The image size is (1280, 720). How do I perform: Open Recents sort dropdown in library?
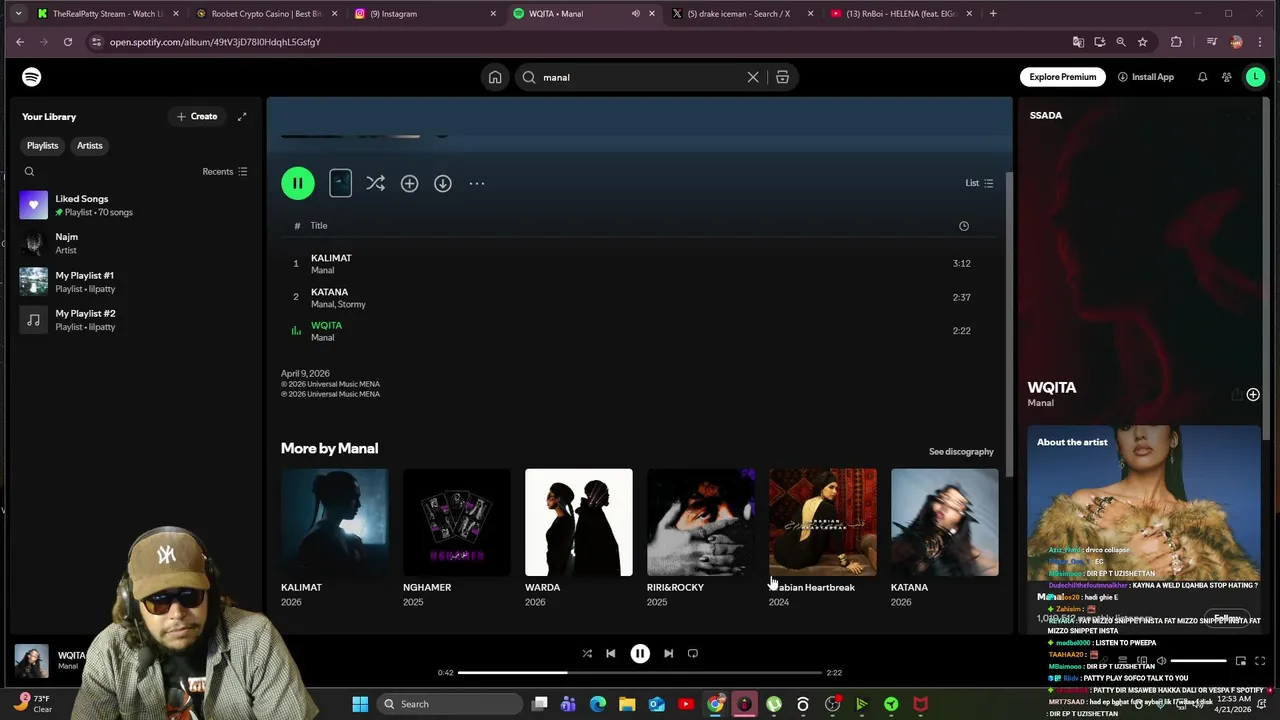pyautogui.click(x=225, y=172)
